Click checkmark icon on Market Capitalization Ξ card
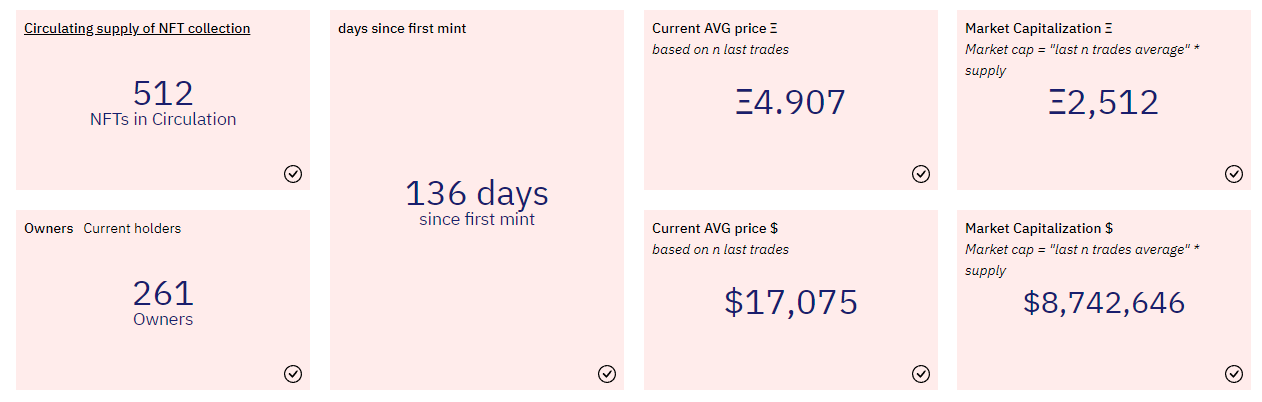Screen dimensions: 1262x402 pyautogui.click(x=1234, y=174)
